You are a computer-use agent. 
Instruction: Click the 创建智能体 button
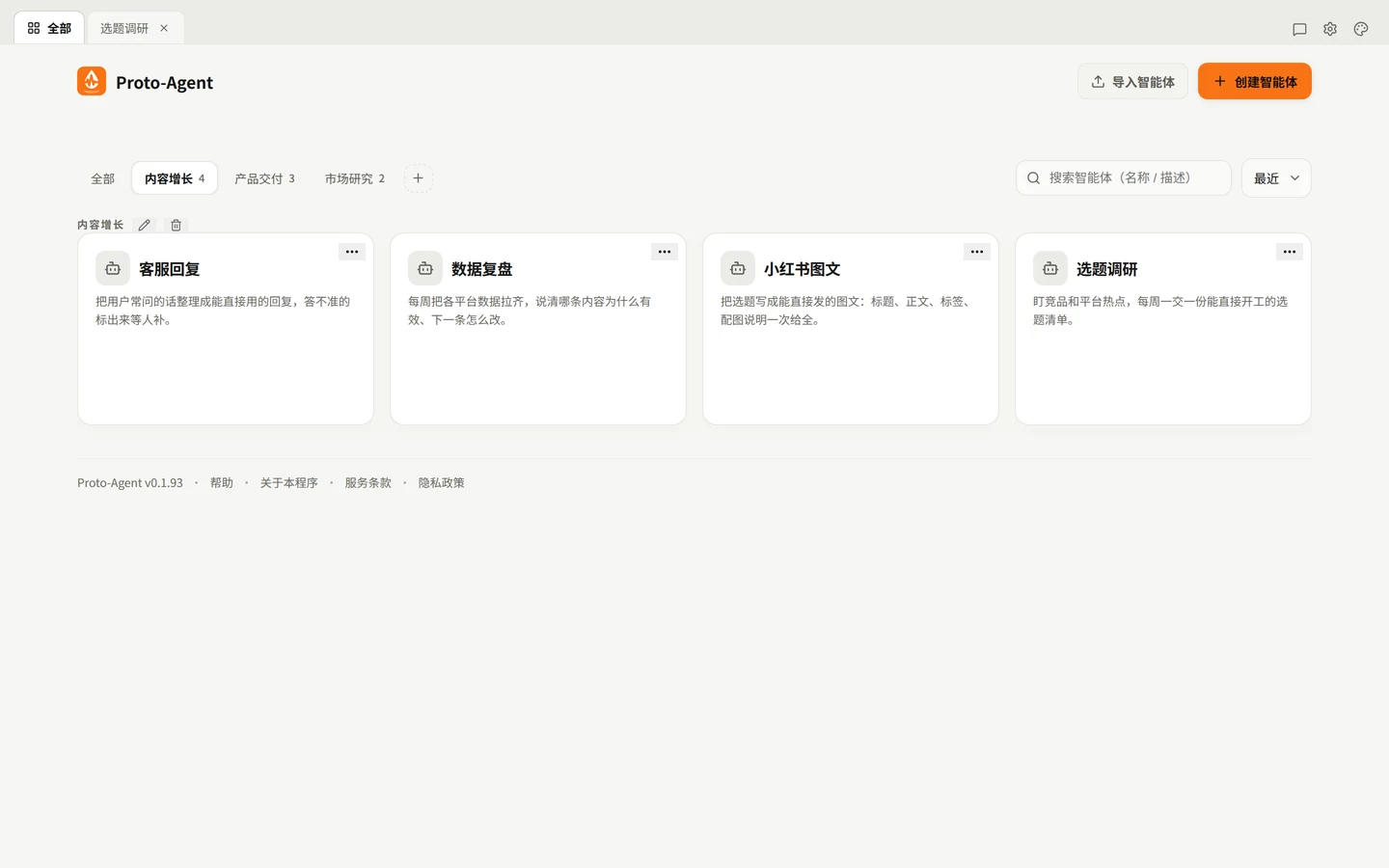pyautogui.click(x=1254, y=81)
